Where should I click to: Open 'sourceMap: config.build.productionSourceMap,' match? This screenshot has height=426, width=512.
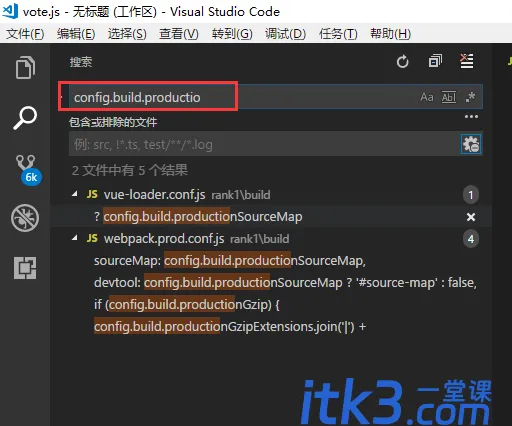coord(230,261)
